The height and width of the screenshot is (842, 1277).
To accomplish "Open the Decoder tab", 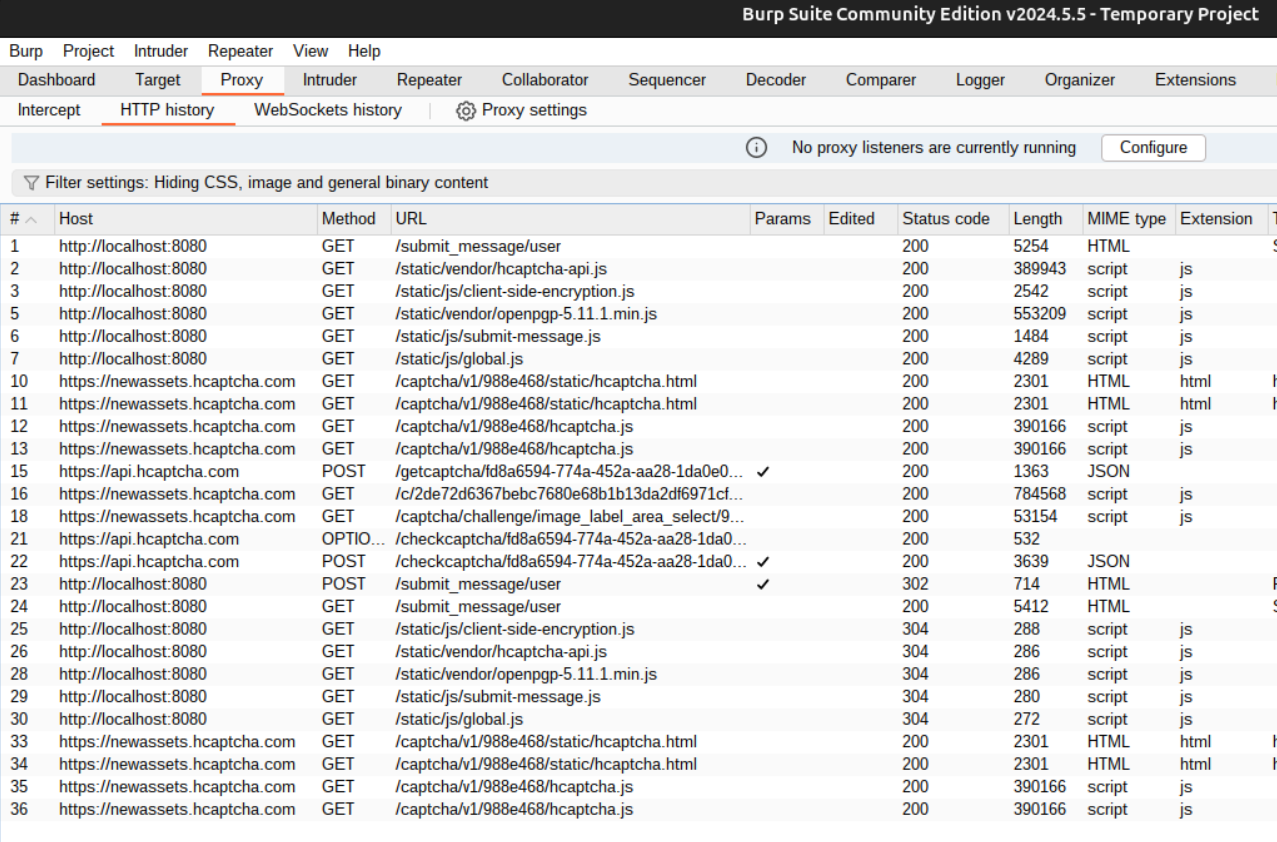I will pyautogui.click(x=776, y=80).
